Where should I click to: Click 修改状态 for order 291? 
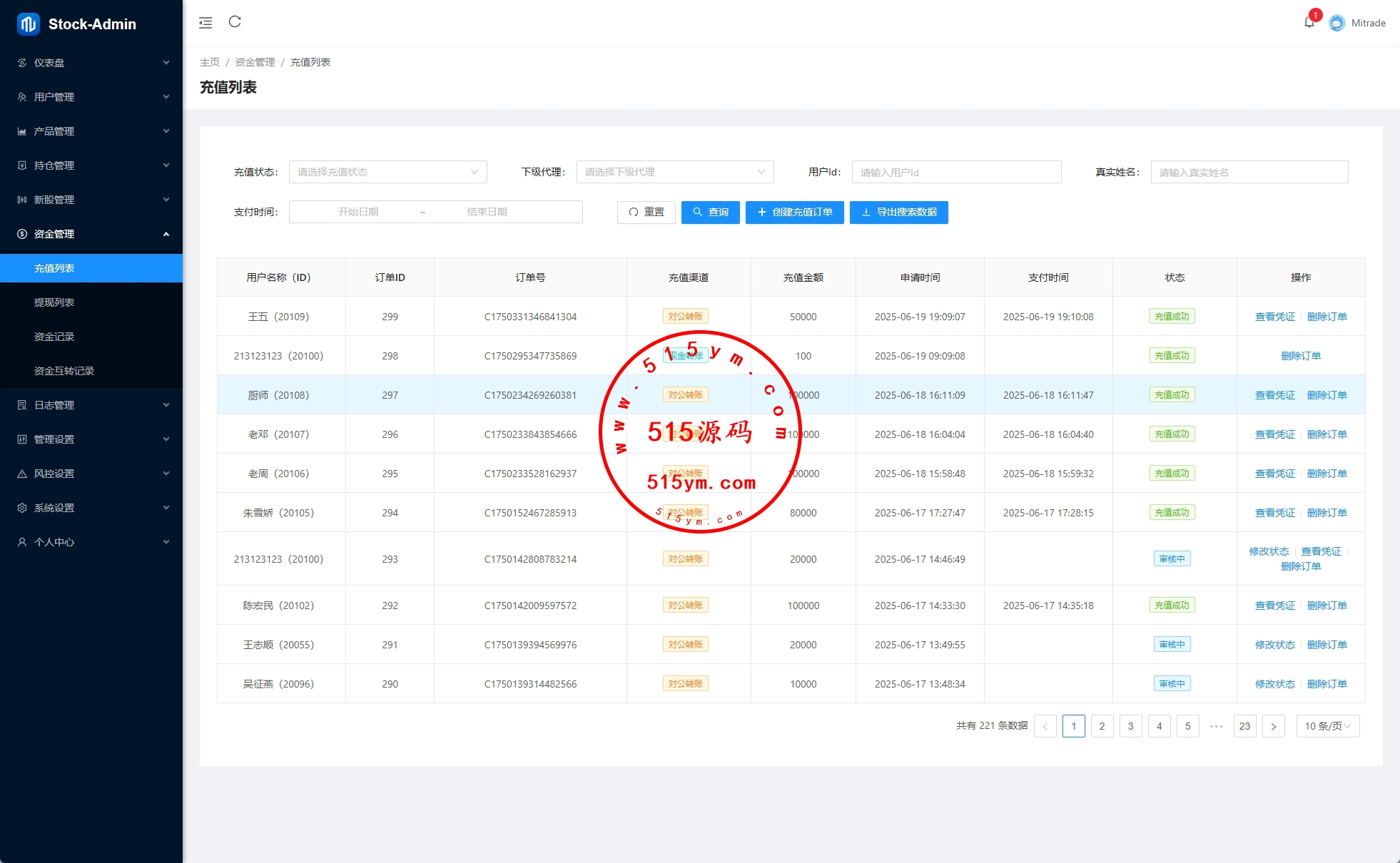(x=1274, y=645)
